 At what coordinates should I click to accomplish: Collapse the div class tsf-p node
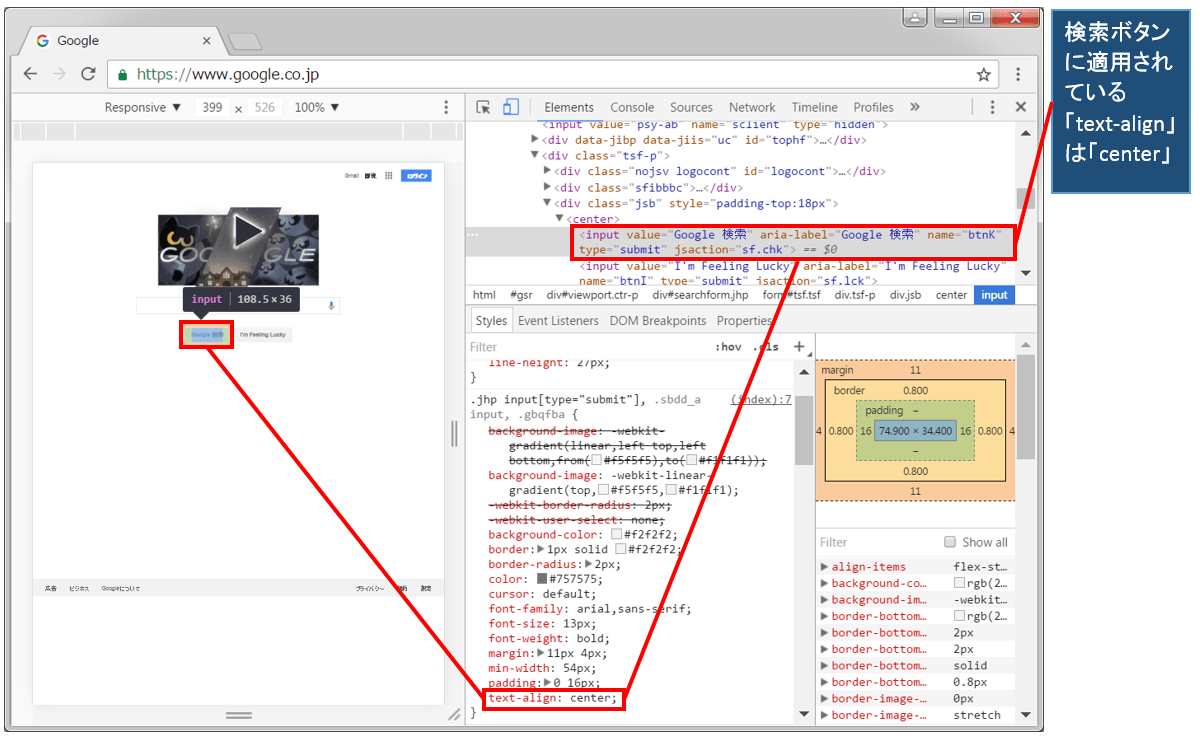tap(534, 154)
